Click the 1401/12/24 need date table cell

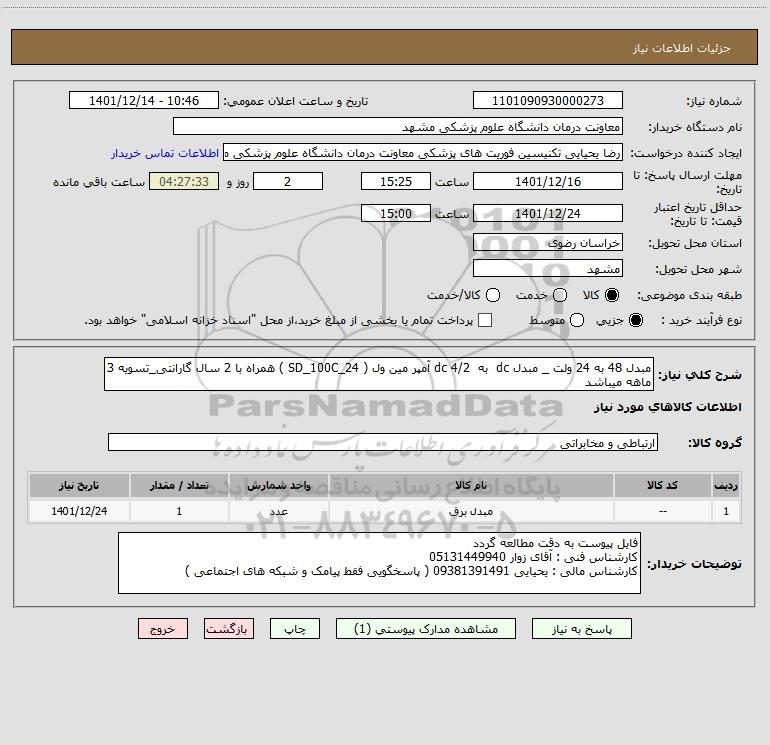pyautogui.click(x=79, y=511)
